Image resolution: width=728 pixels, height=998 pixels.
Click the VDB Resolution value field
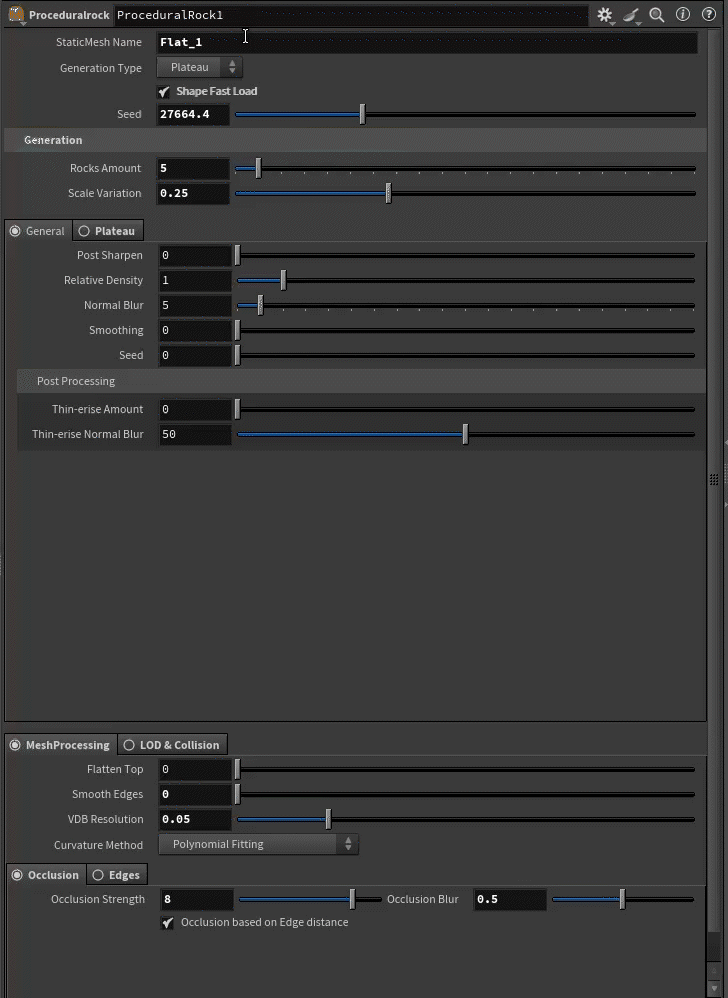(x=195, y=820)
